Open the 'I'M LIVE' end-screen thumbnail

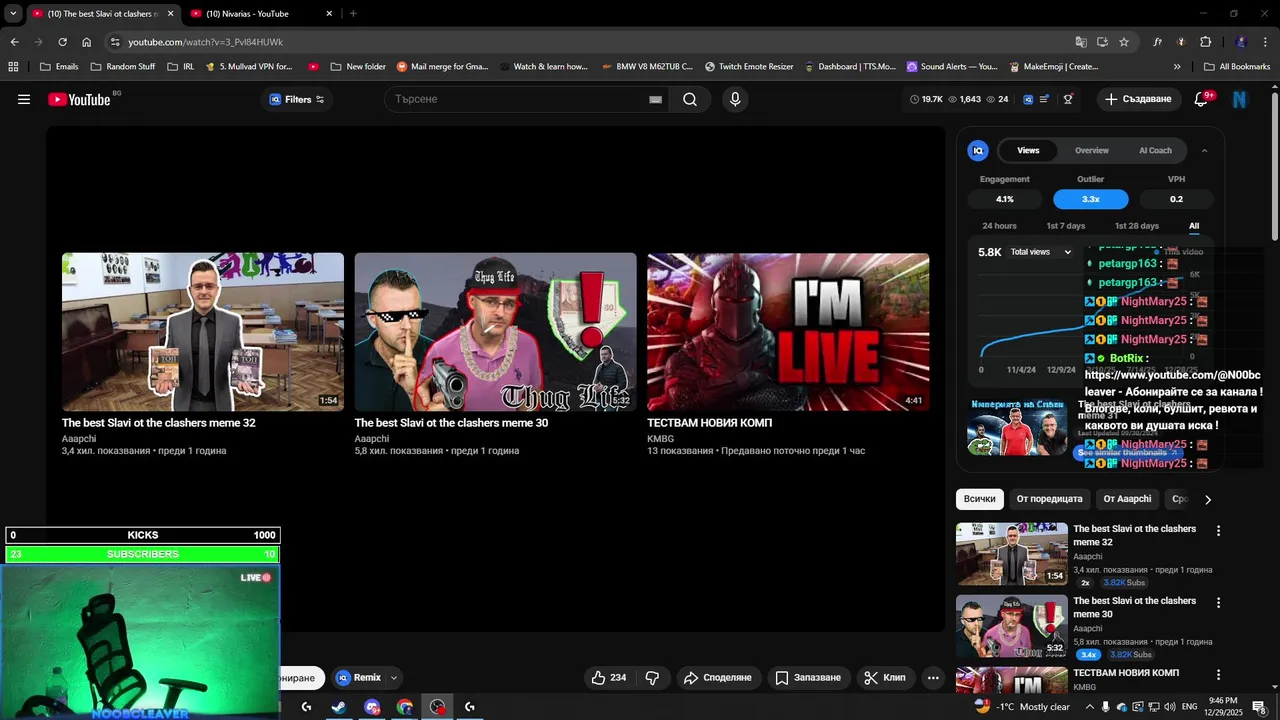pos(788,332)
